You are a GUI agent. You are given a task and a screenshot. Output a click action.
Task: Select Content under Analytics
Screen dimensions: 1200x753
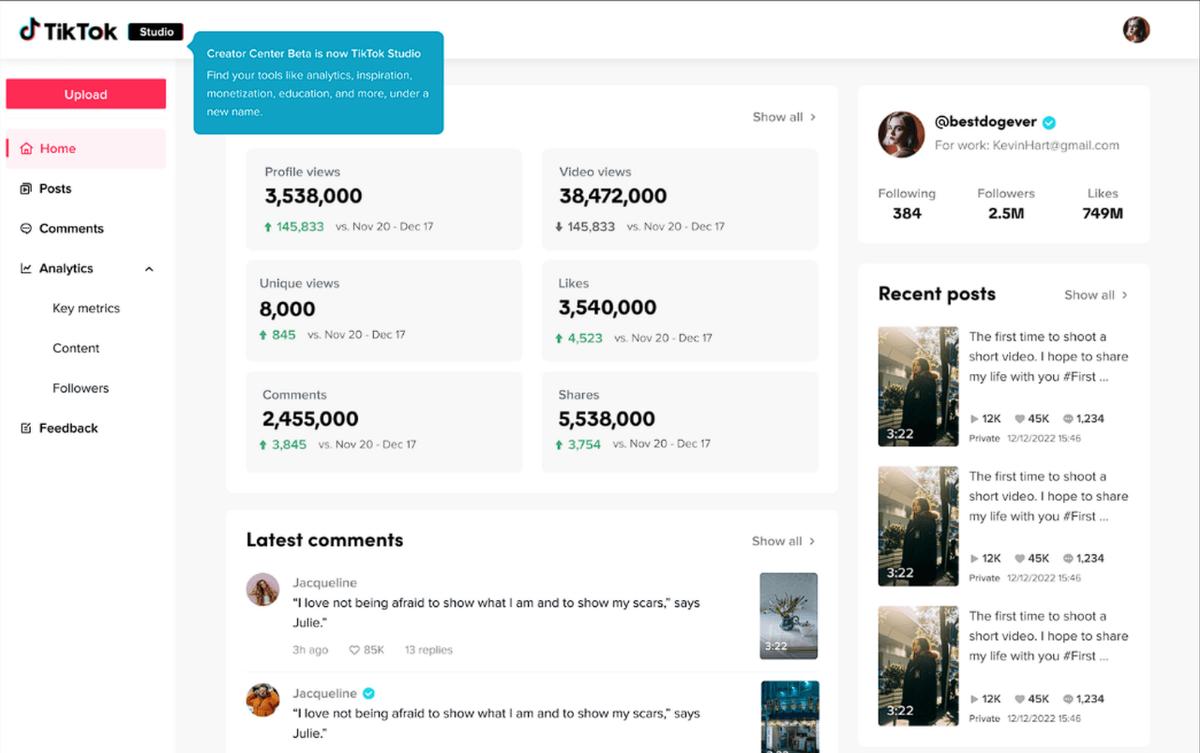click(76, 349)
